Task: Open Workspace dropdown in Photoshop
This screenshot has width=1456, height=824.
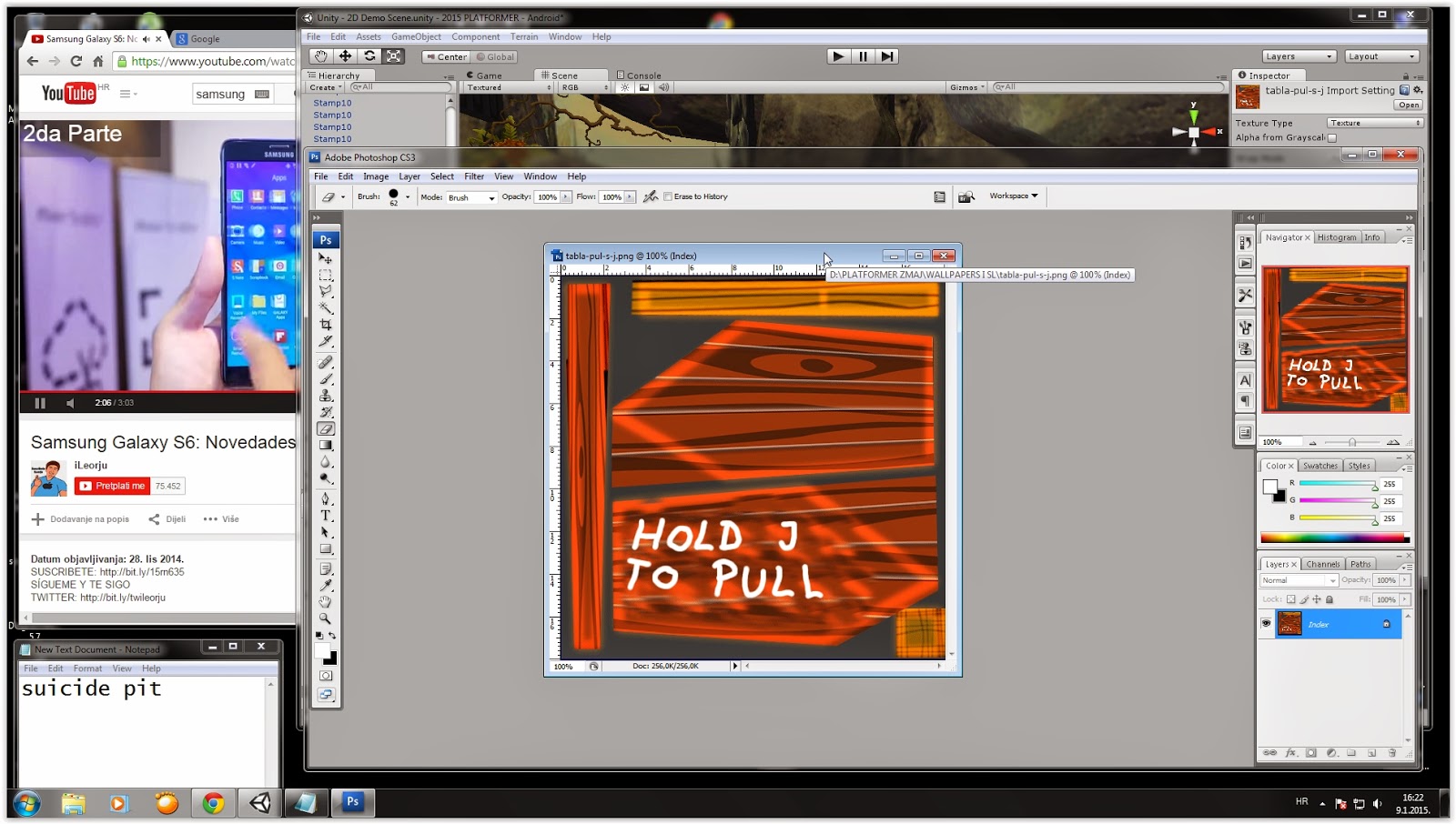Action: [1014, 196]
